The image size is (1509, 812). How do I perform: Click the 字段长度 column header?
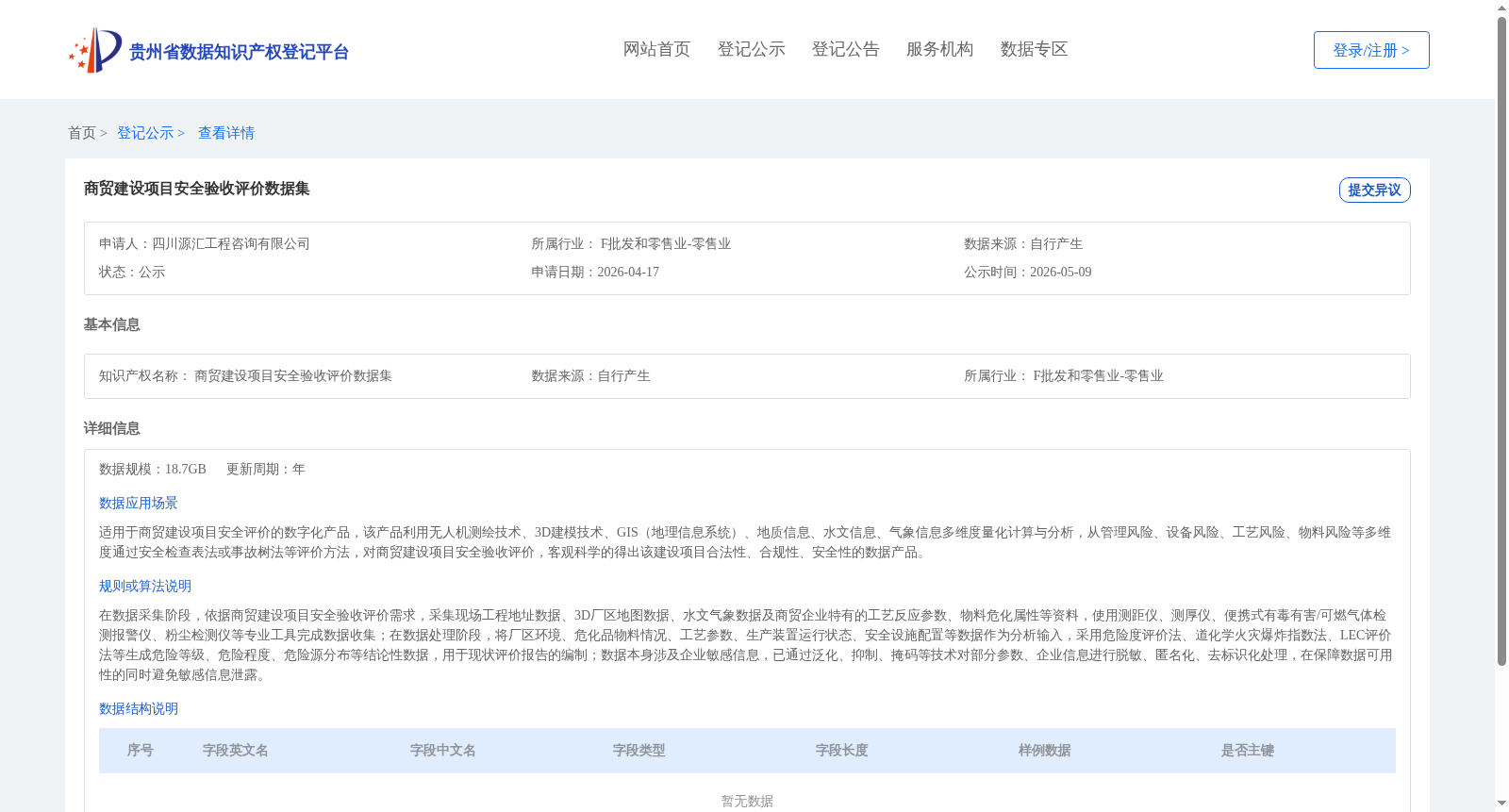(x=842, y=750)
